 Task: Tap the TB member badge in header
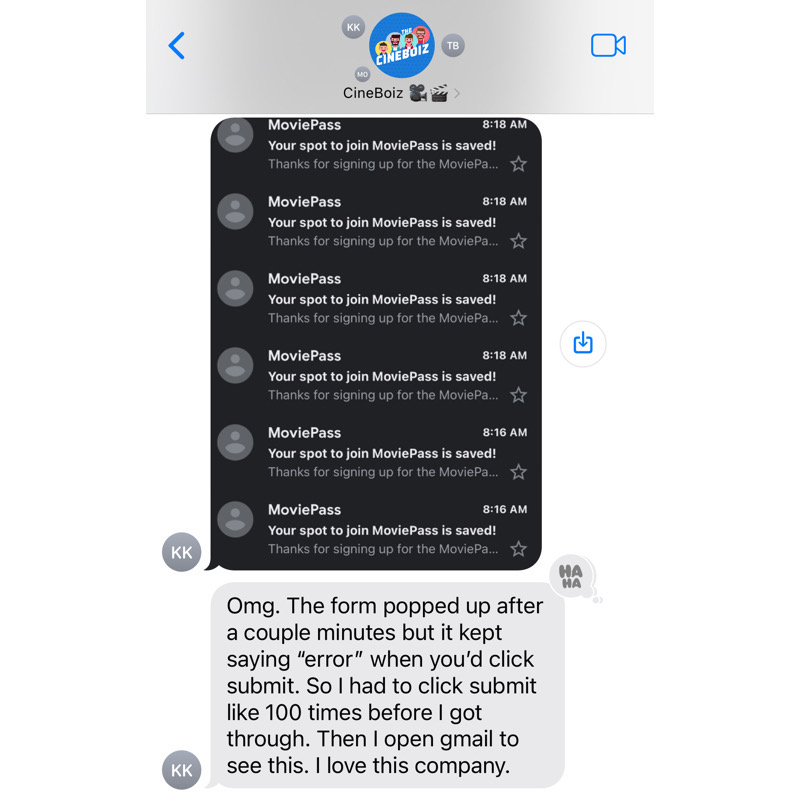(x=453, y=45)
